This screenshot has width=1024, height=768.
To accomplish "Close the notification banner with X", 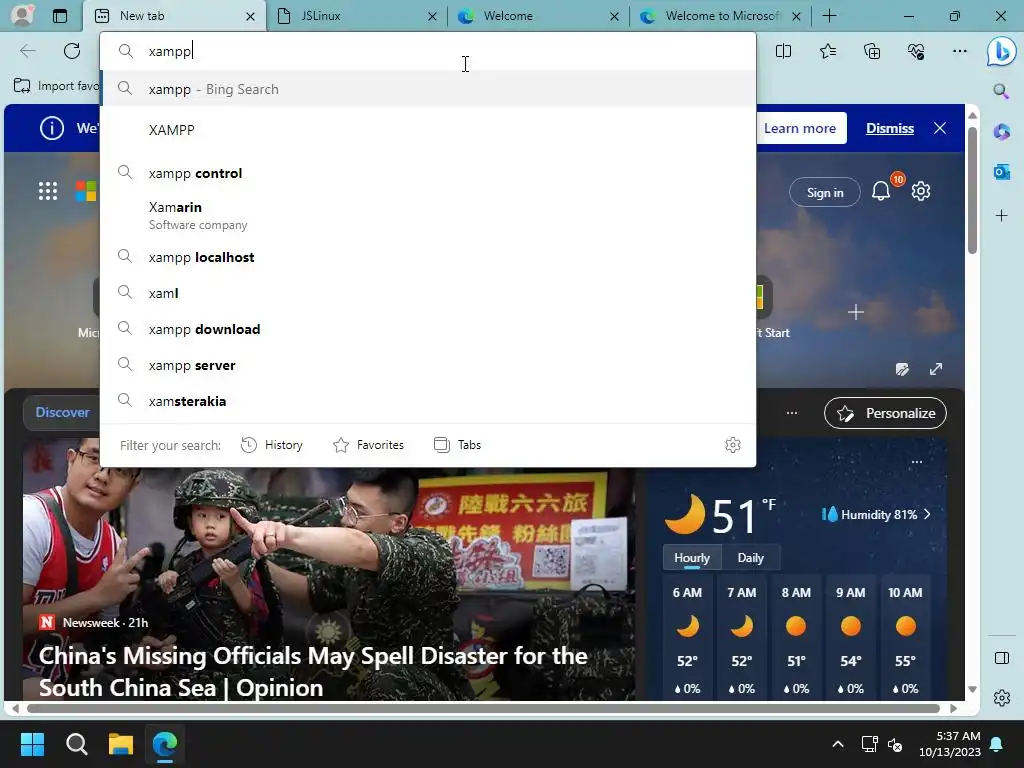I will [x=940, y=128].
